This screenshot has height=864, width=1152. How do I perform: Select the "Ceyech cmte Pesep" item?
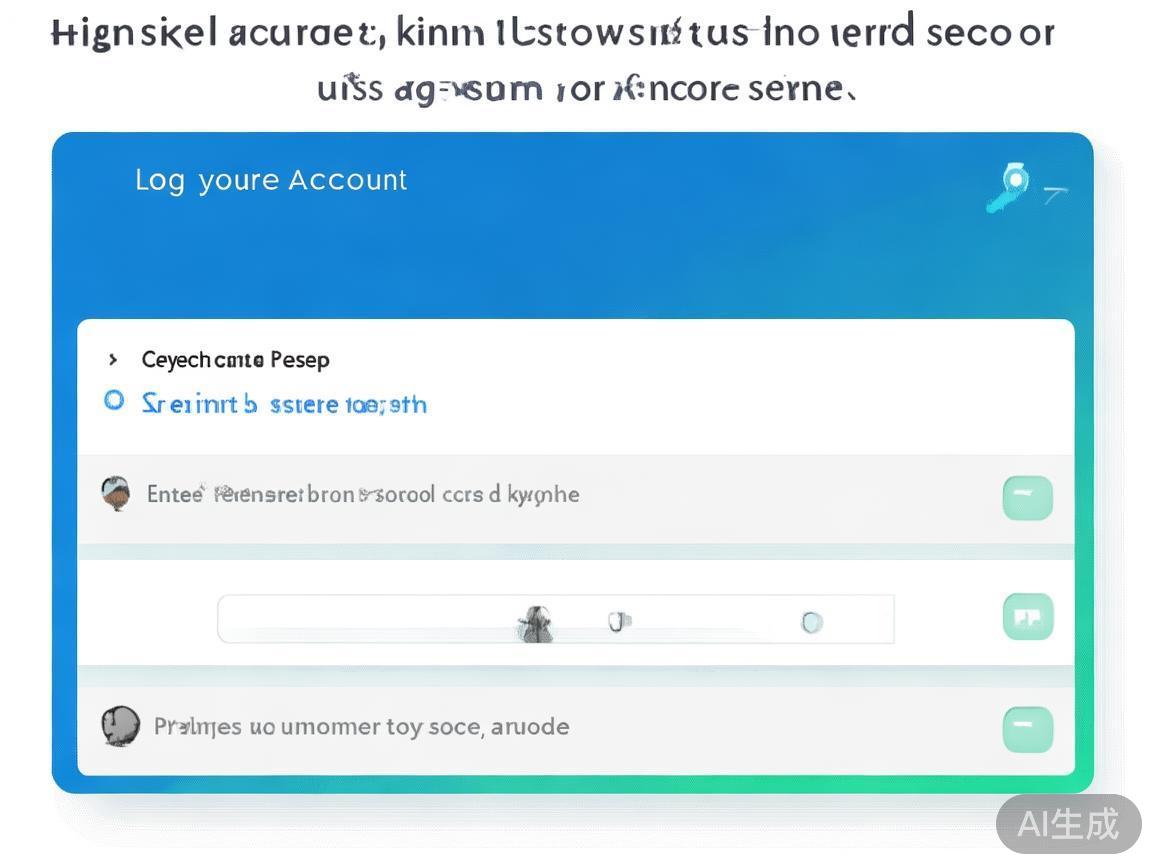(x=235, y=359)
